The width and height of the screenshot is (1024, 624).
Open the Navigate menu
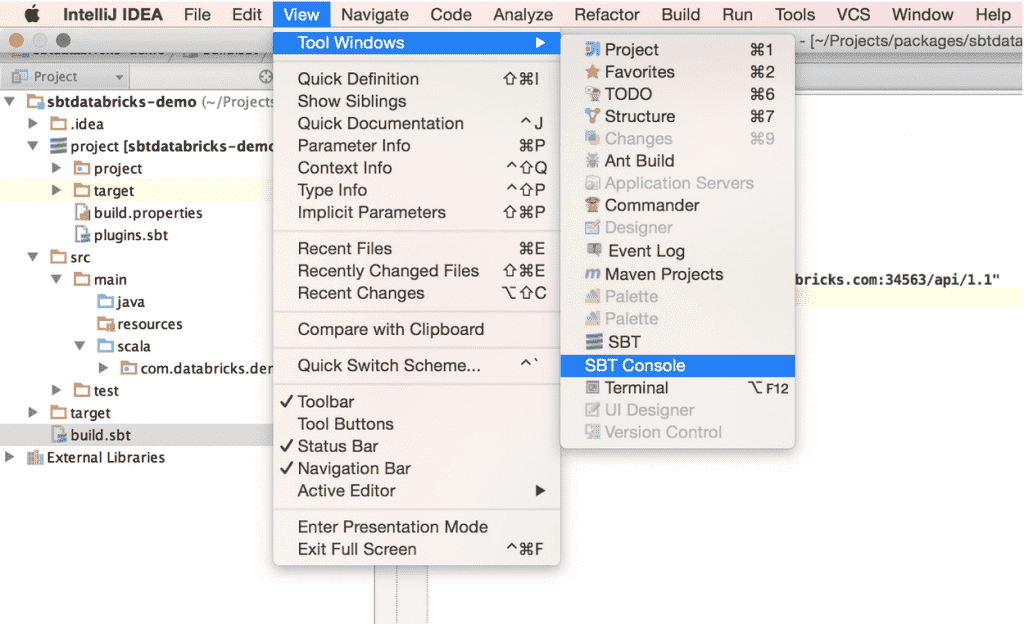[374, 14]
